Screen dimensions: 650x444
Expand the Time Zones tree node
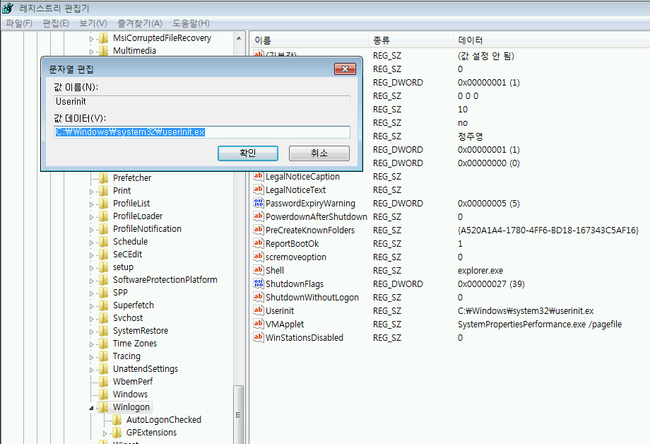click(x=91, y=344)
